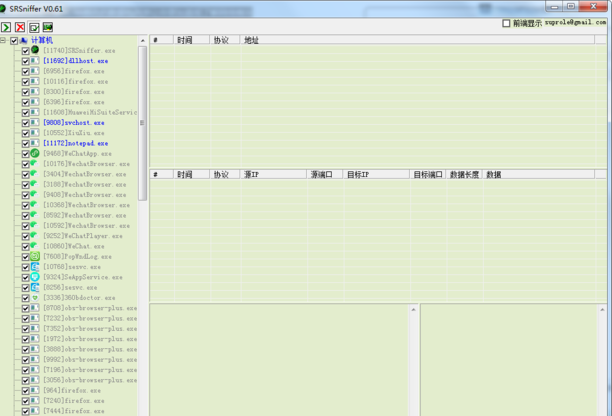Start capture with the green arrow button
Viewport: 612px width, 416px height.
pyautogui.click(x=6, y=27)
